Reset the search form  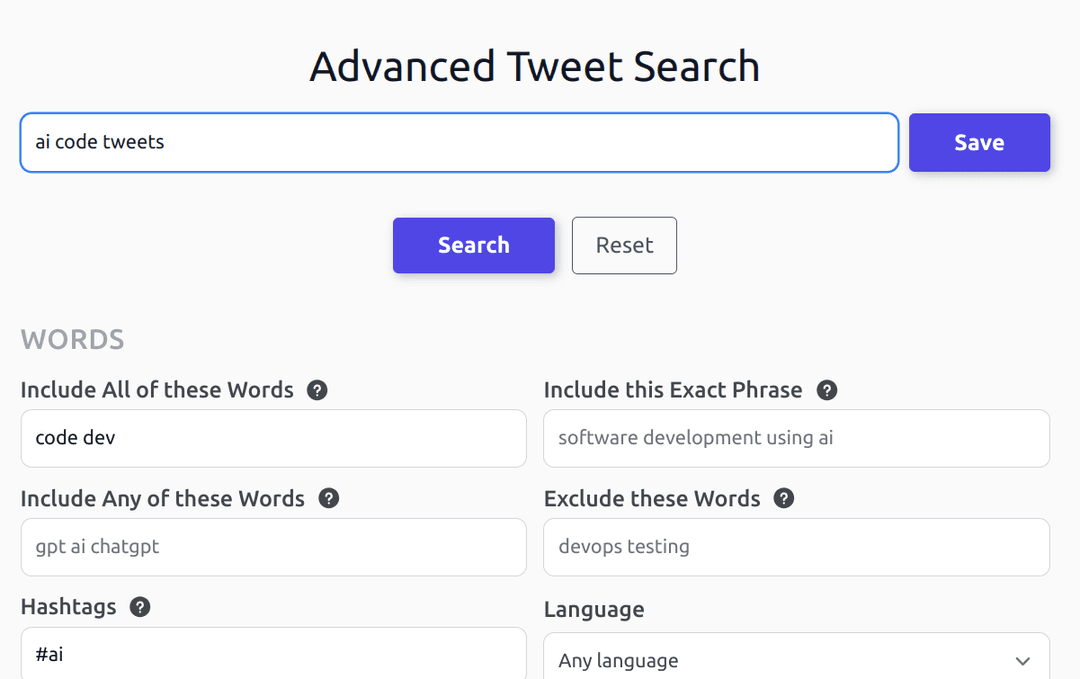tap(624, 245)
